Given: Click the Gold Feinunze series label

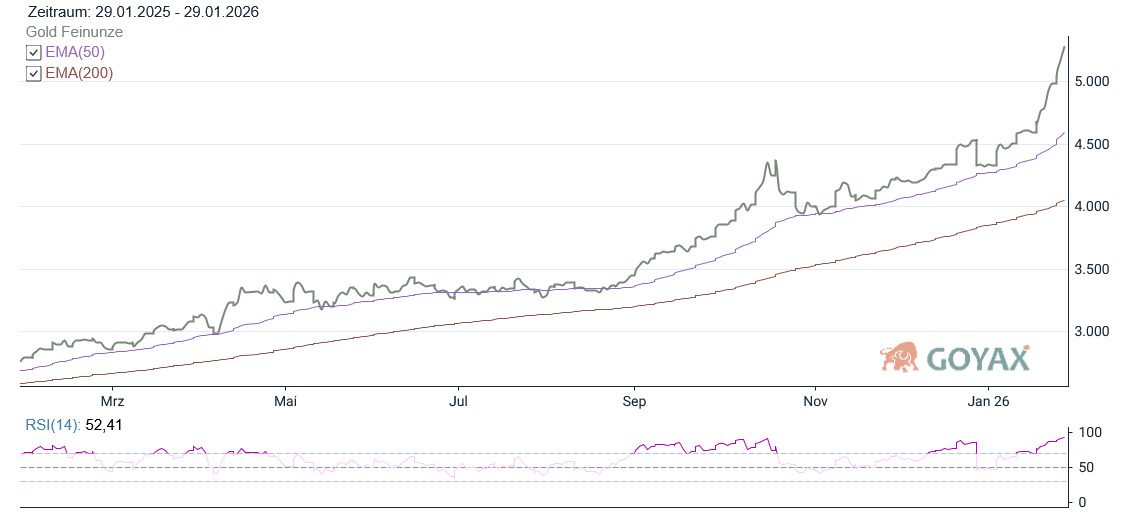Looking at the screenshot, I should tap(74, 32).
